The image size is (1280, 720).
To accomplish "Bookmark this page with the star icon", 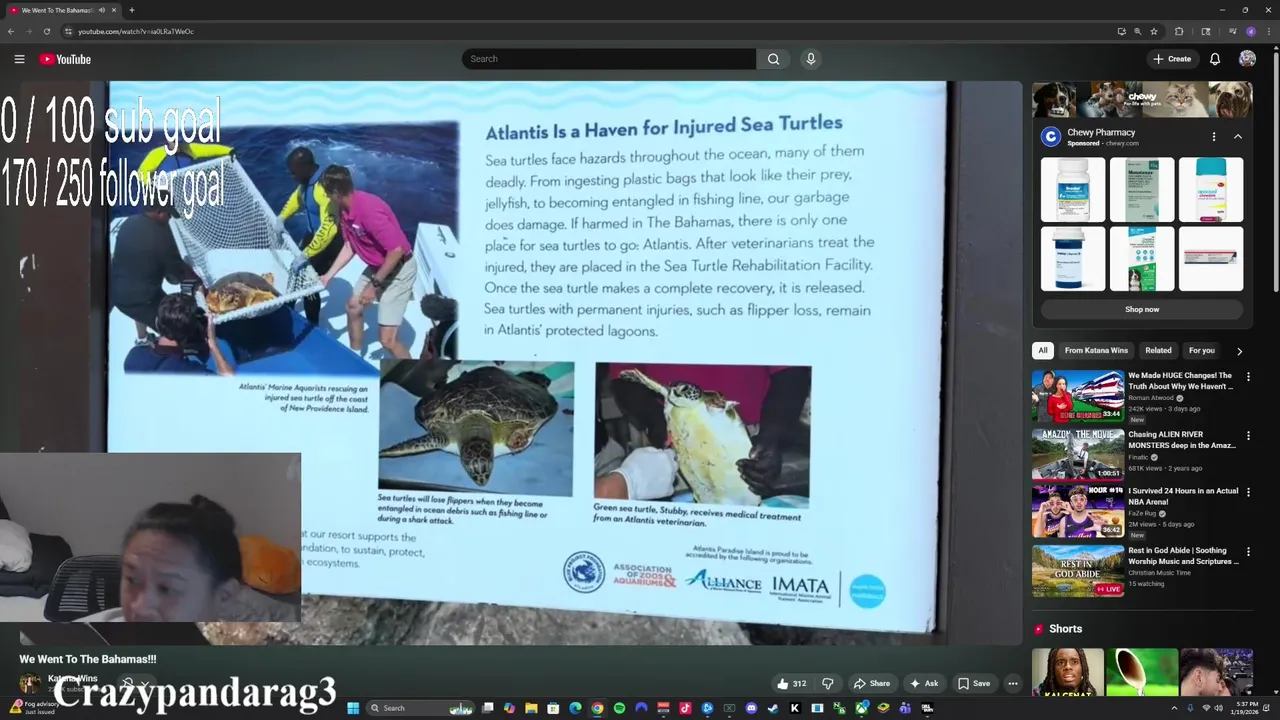I will 1154,31.
